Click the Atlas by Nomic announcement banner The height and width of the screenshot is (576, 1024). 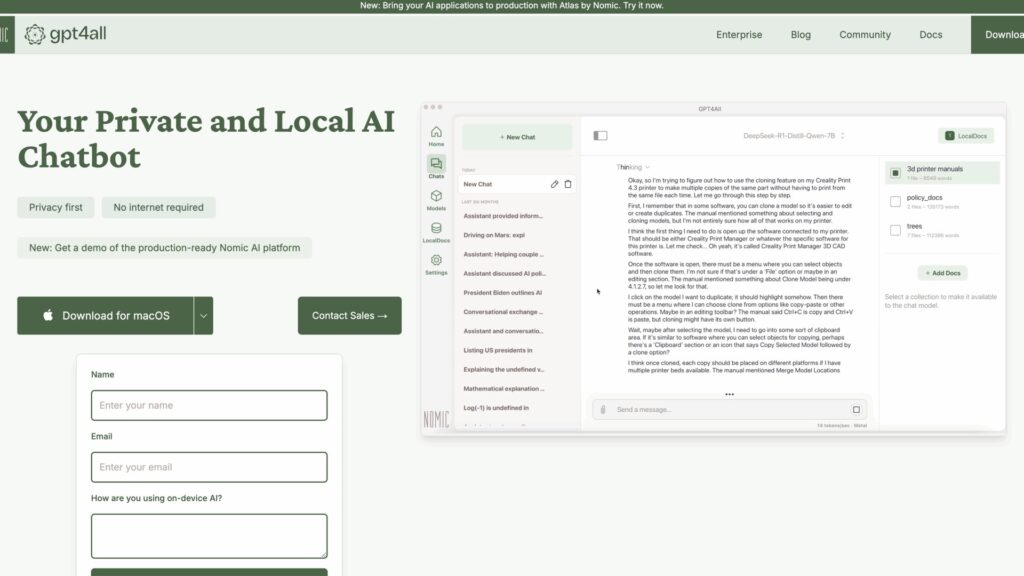(512, 6)
